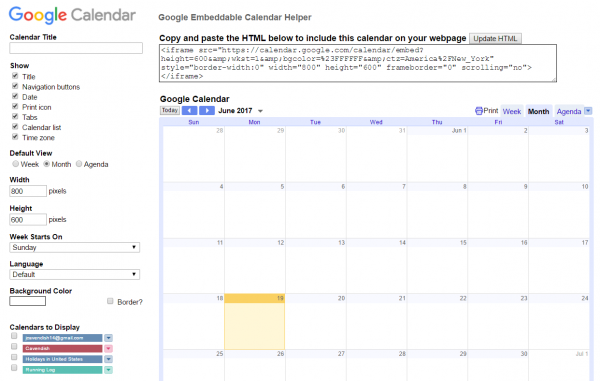Check the Running Log calendar checkbox

[14, 368]
